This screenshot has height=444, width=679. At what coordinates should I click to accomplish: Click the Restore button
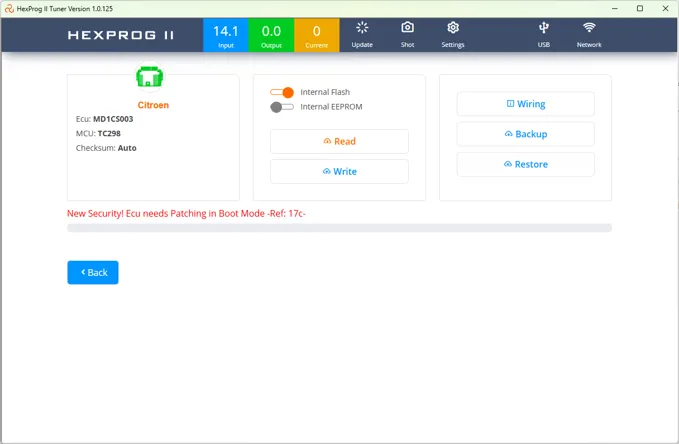[526, 164]
